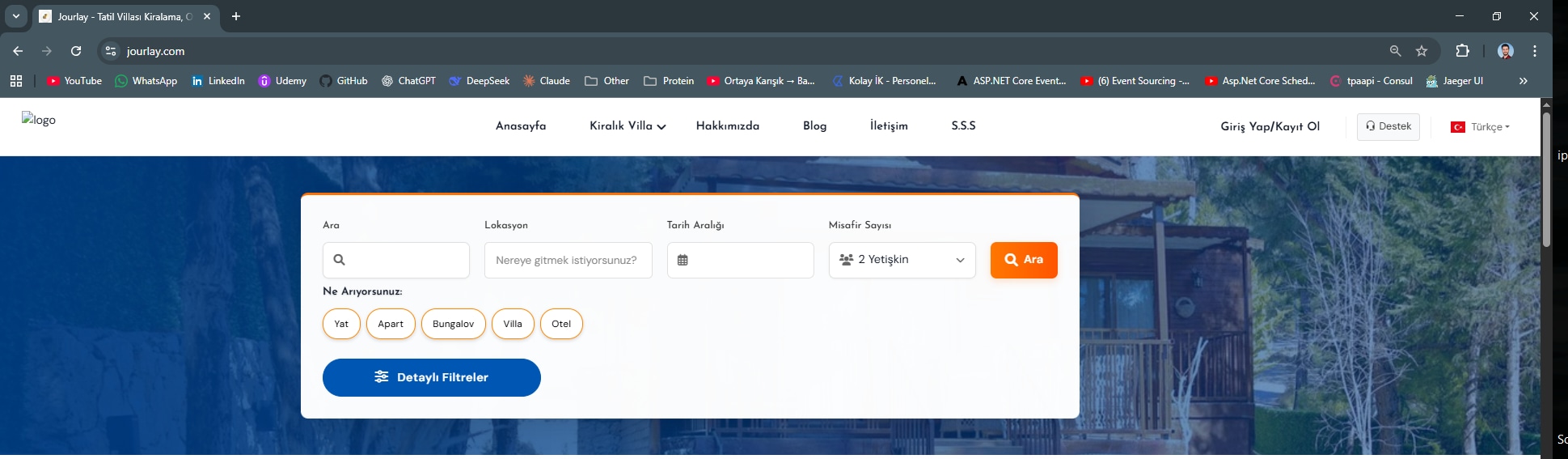This screenshot has width=1568, height=459.
Task: Click the bookmark star icon in address bar
Action: tap(1422, 51)
